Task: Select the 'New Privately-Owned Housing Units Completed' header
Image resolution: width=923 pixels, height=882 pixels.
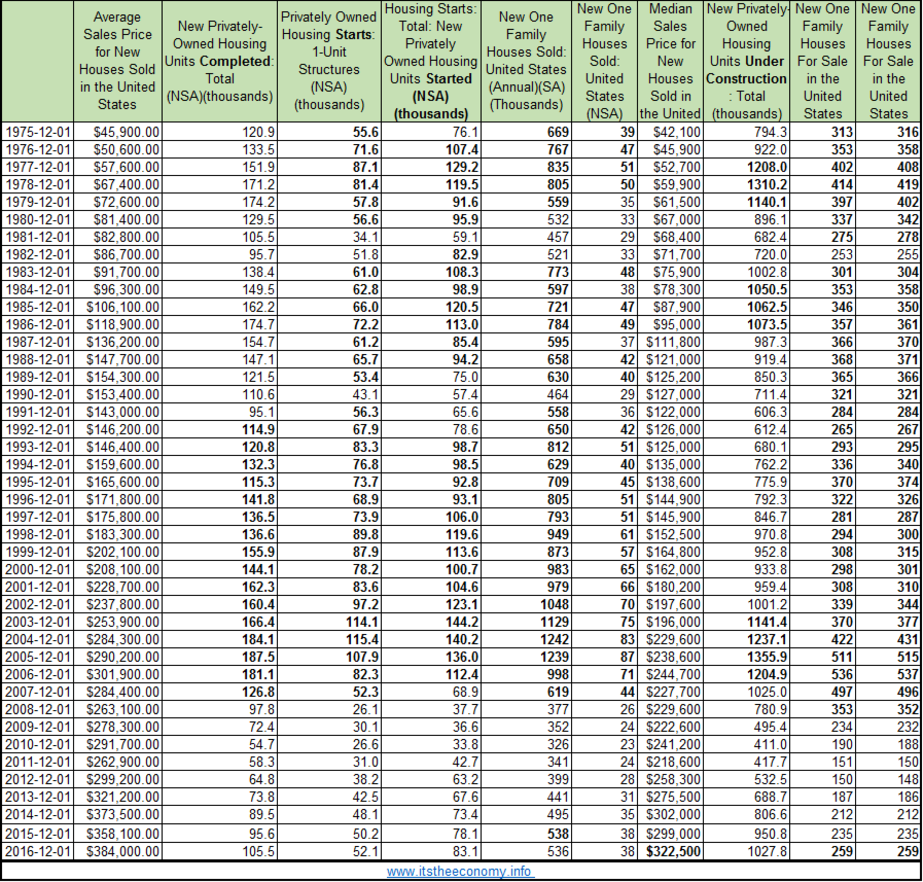Action: click(220, 61)
